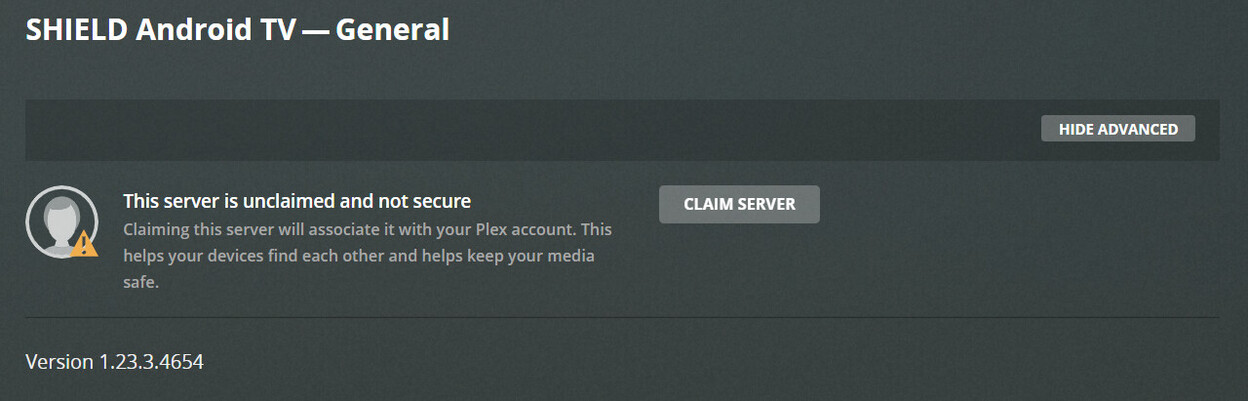Click the orange warning triangle badge
The width and height of the screenshot is (1248, 401).
click(85, 243)
